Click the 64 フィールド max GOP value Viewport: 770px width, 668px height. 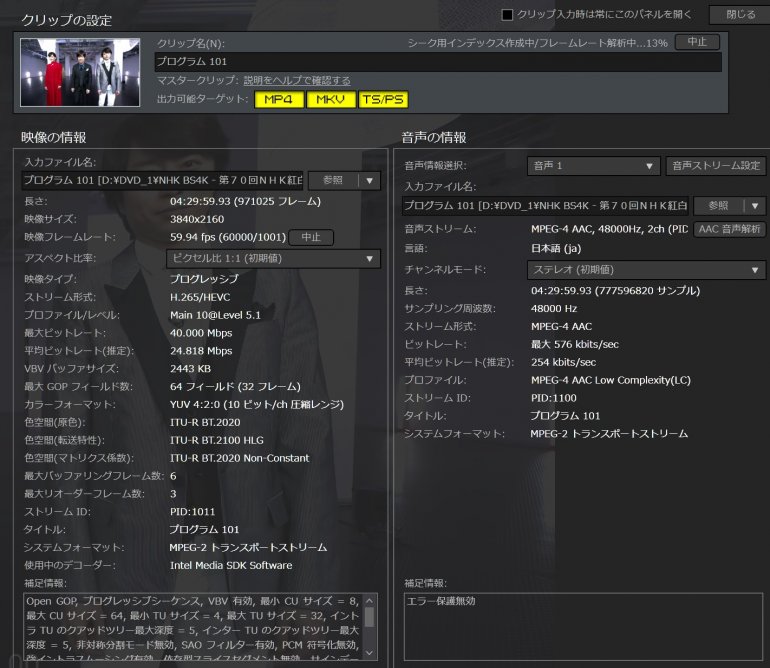[235, 387]
